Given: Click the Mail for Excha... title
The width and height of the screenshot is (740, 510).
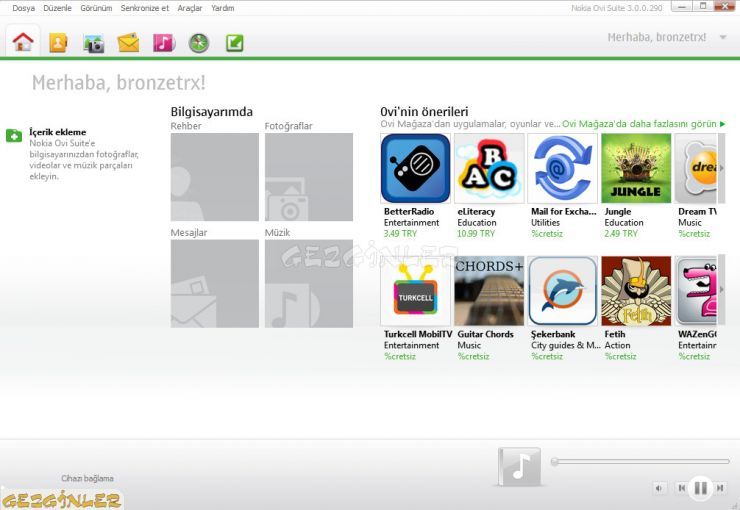Looking at the screenshot, I should point(563,211).
